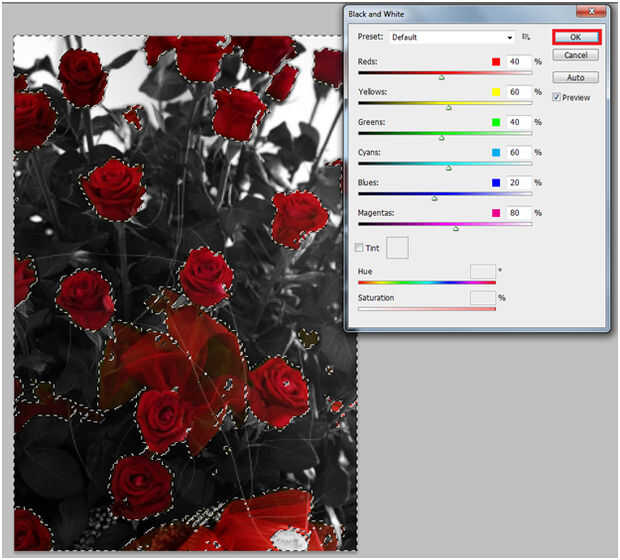The image size is (620, 560).
Task: Click the Reds percentage value field
Action: tap(517, 61)
